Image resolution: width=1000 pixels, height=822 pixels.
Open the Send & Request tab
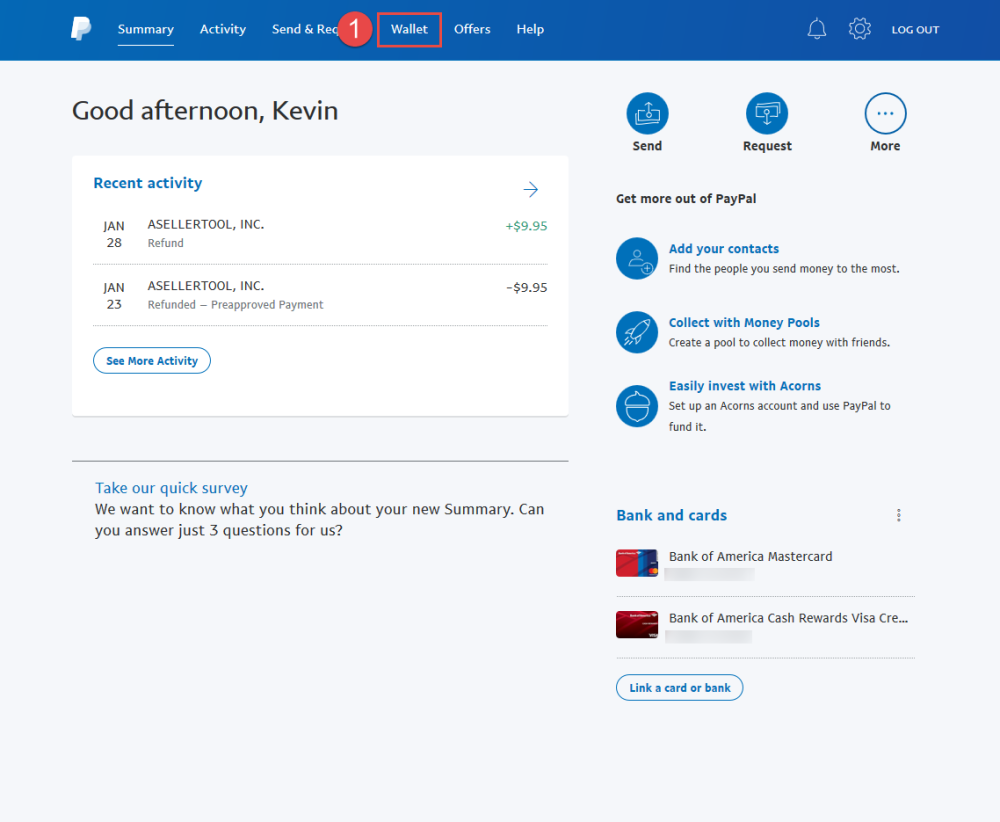coord(304,29)
